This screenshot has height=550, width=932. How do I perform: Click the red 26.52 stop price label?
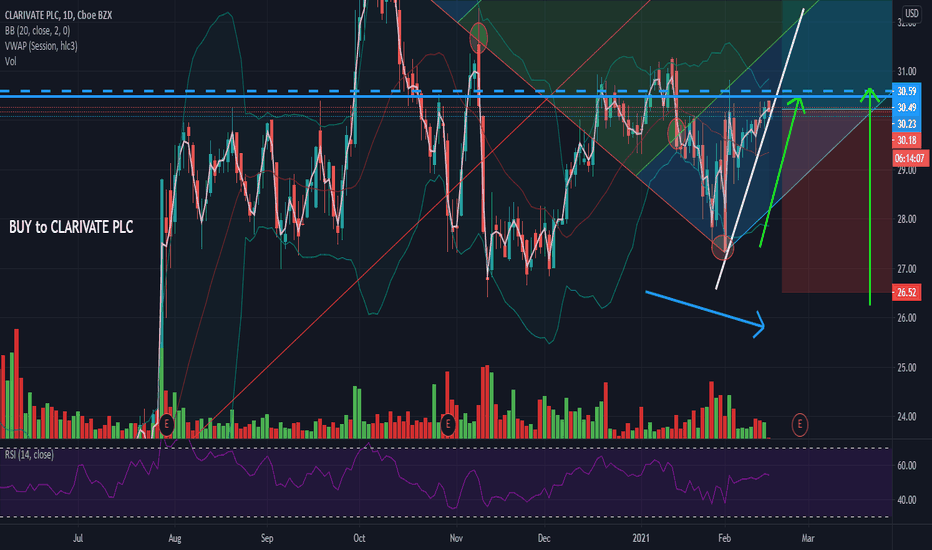point(906,293)
